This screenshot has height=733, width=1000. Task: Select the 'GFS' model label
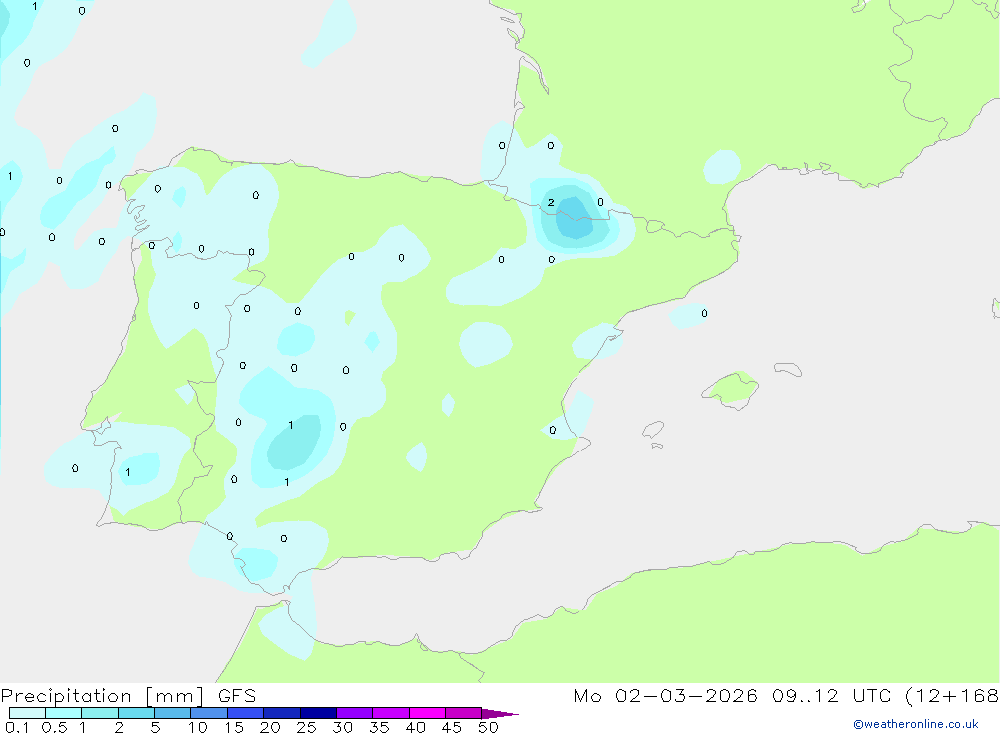pyautogui.click(x=237, y=696)
